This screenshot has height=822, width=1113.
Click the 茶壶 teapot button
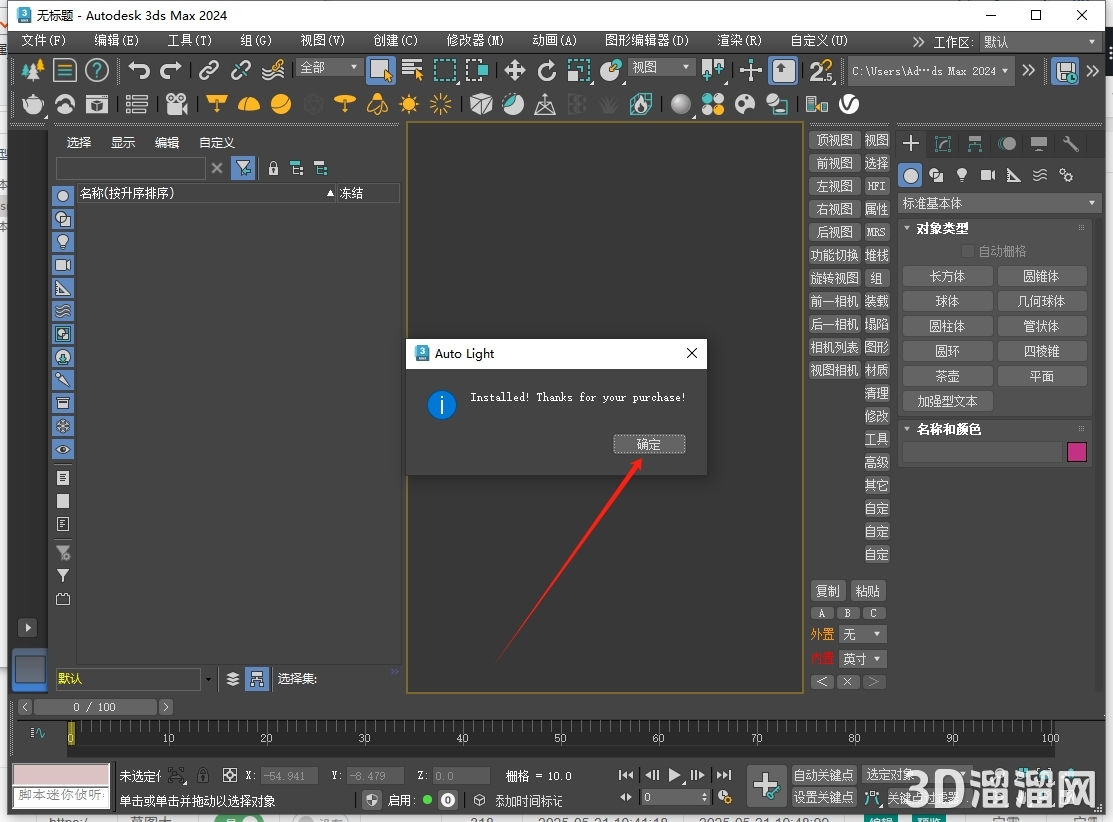coord(947,376)
